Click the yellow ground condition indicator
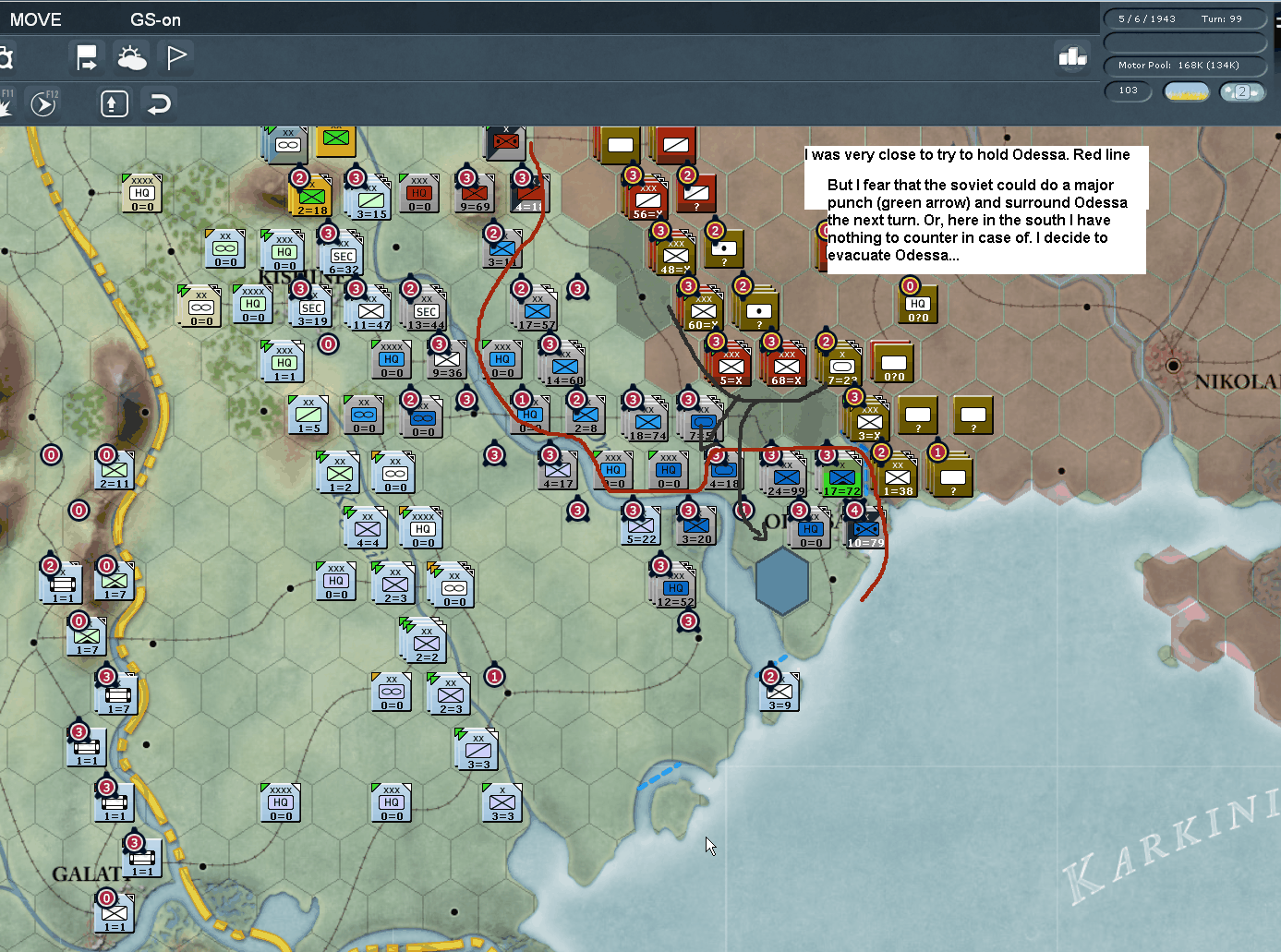Screen dimensions: 1281x952 pyautogui.click(x=1186, y=91)
